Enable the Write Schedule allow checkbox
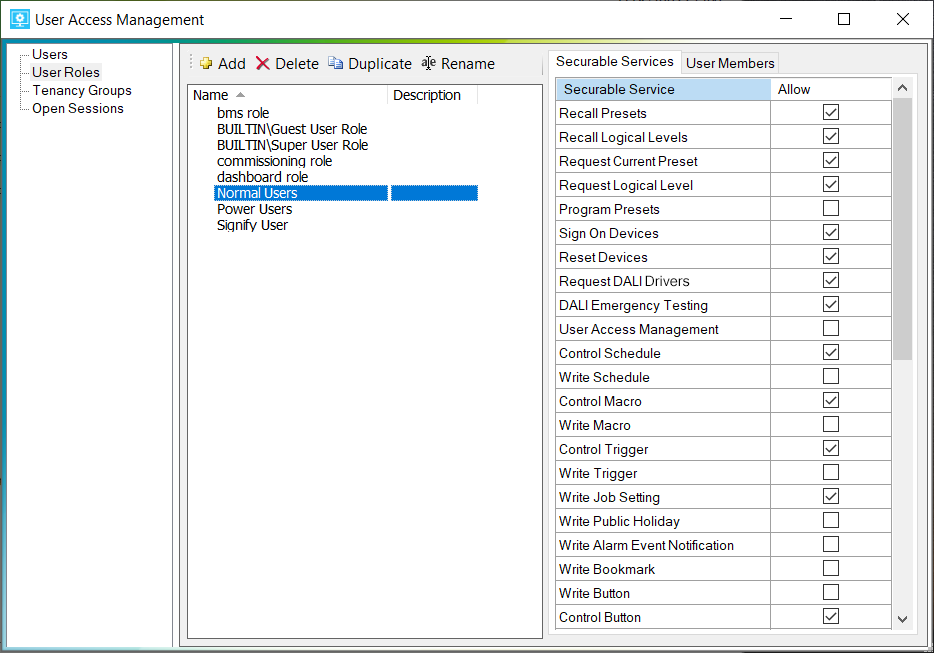This screenshot has width=934, height=653. (x=830, y=377)
